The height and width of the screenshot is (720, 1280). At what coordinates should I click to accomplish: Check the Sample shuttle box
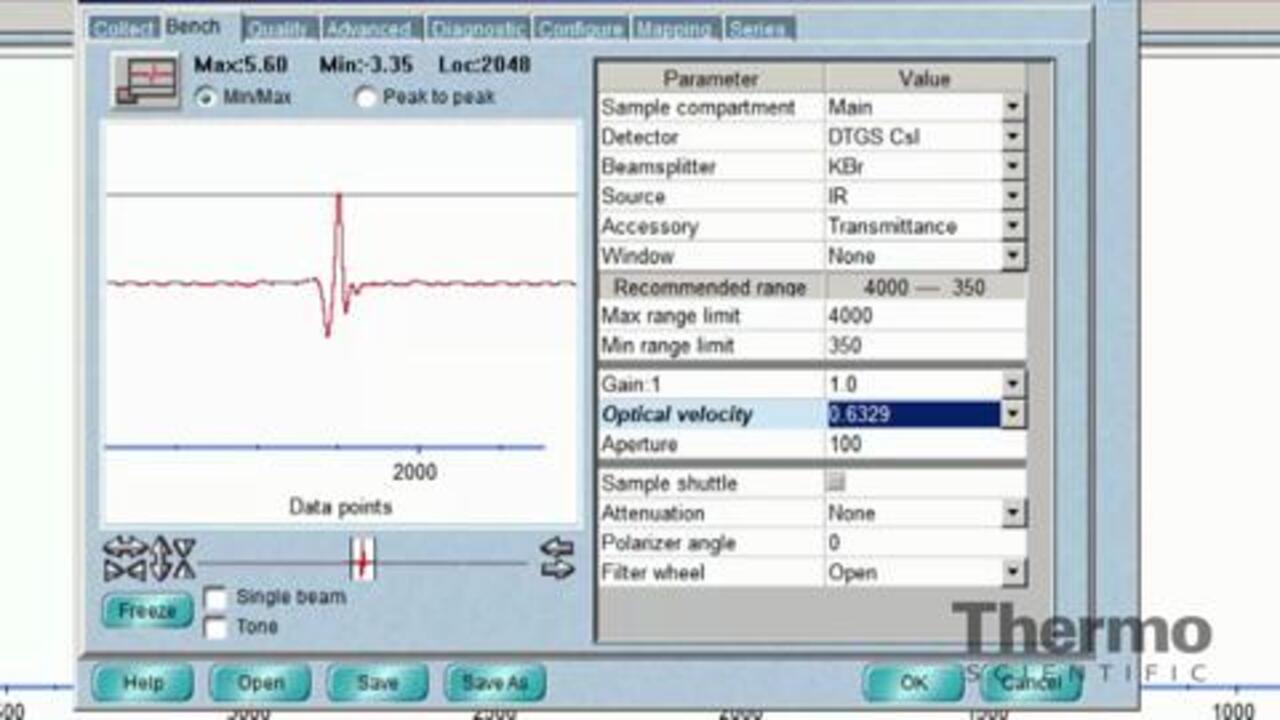pos(835,483)
